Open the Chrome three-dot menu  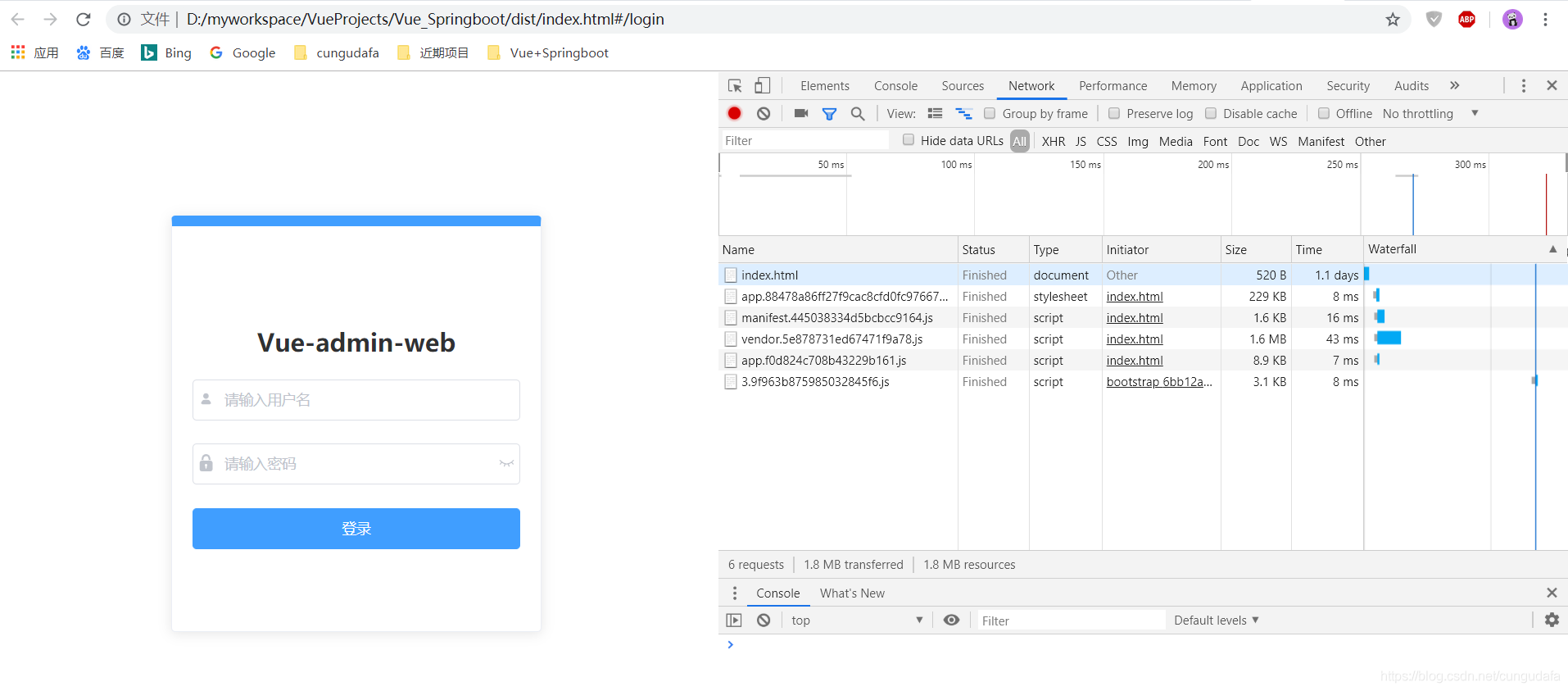[x=1545, y=19]
